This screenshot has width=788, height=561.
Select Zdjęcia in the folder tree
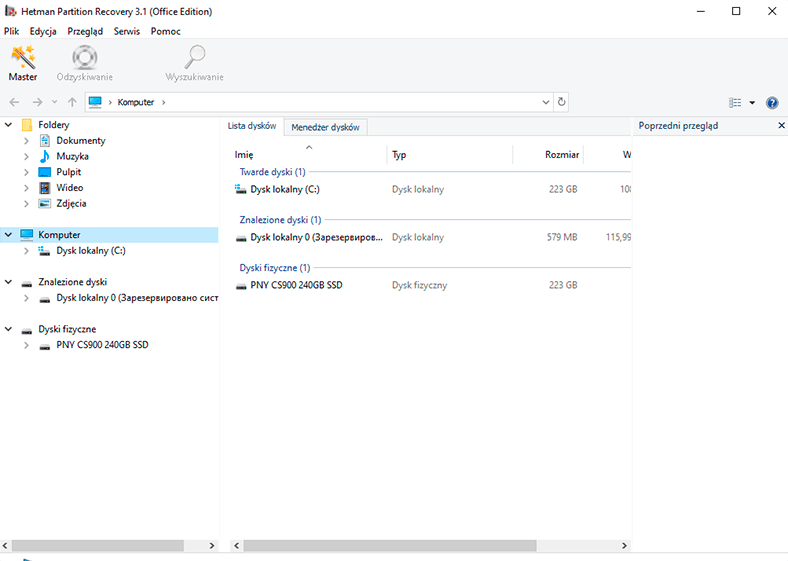click(71, 204)
